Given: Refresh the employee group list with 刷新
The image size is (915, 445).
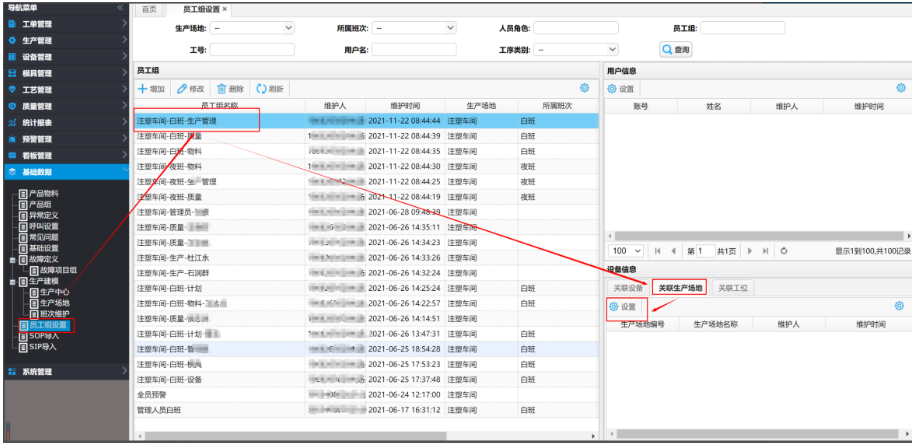Looking at the screenshot, I should point(270,89).
